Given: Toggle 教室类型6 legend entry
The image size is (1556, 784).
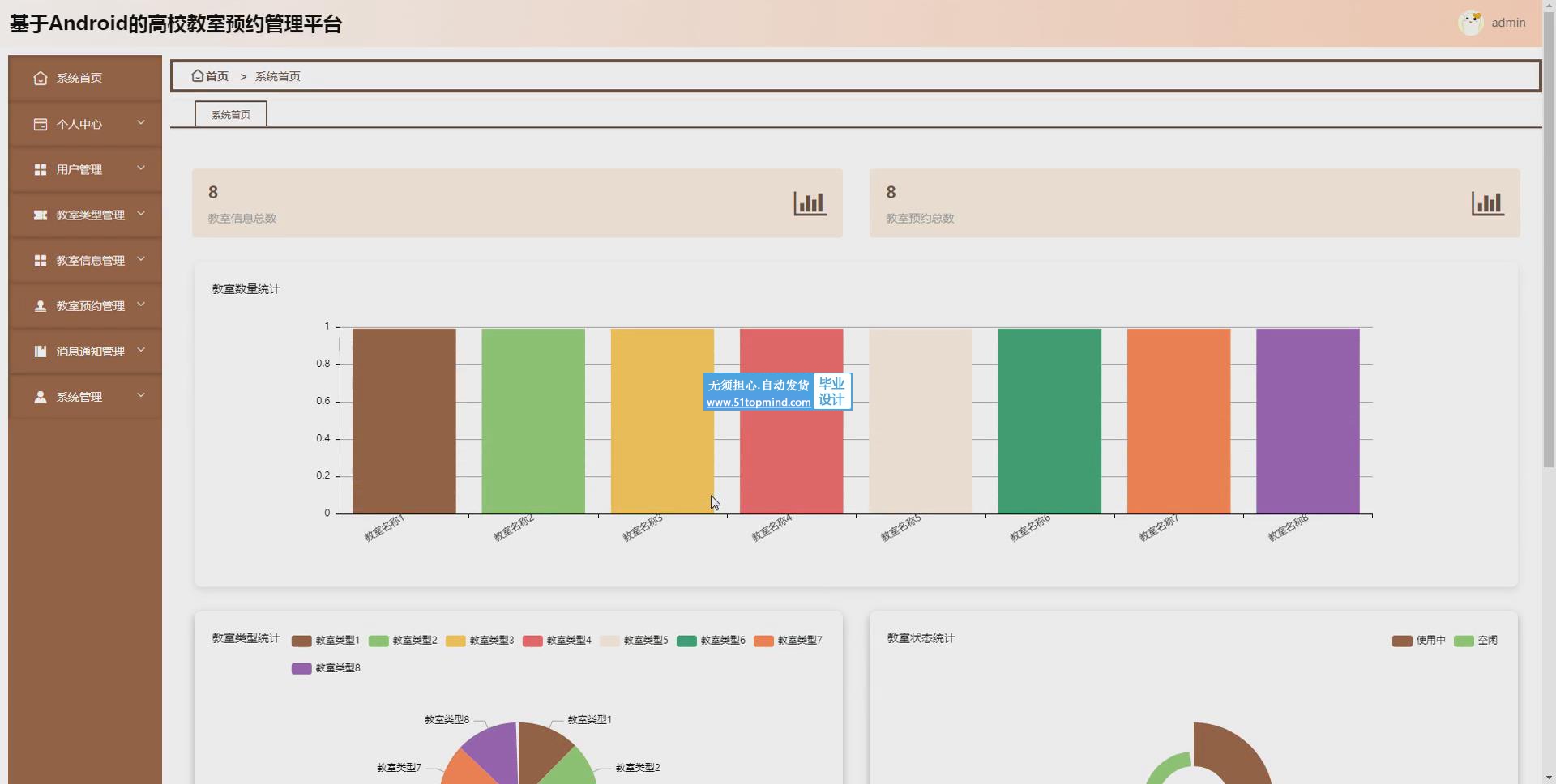Looking at the screenshot, I should [711, 641].
